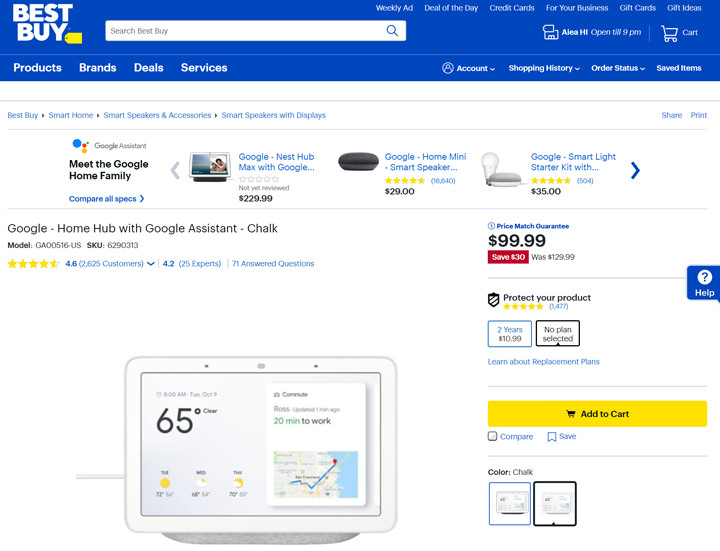Expand the customer ratings chevron

coord(151,264)
